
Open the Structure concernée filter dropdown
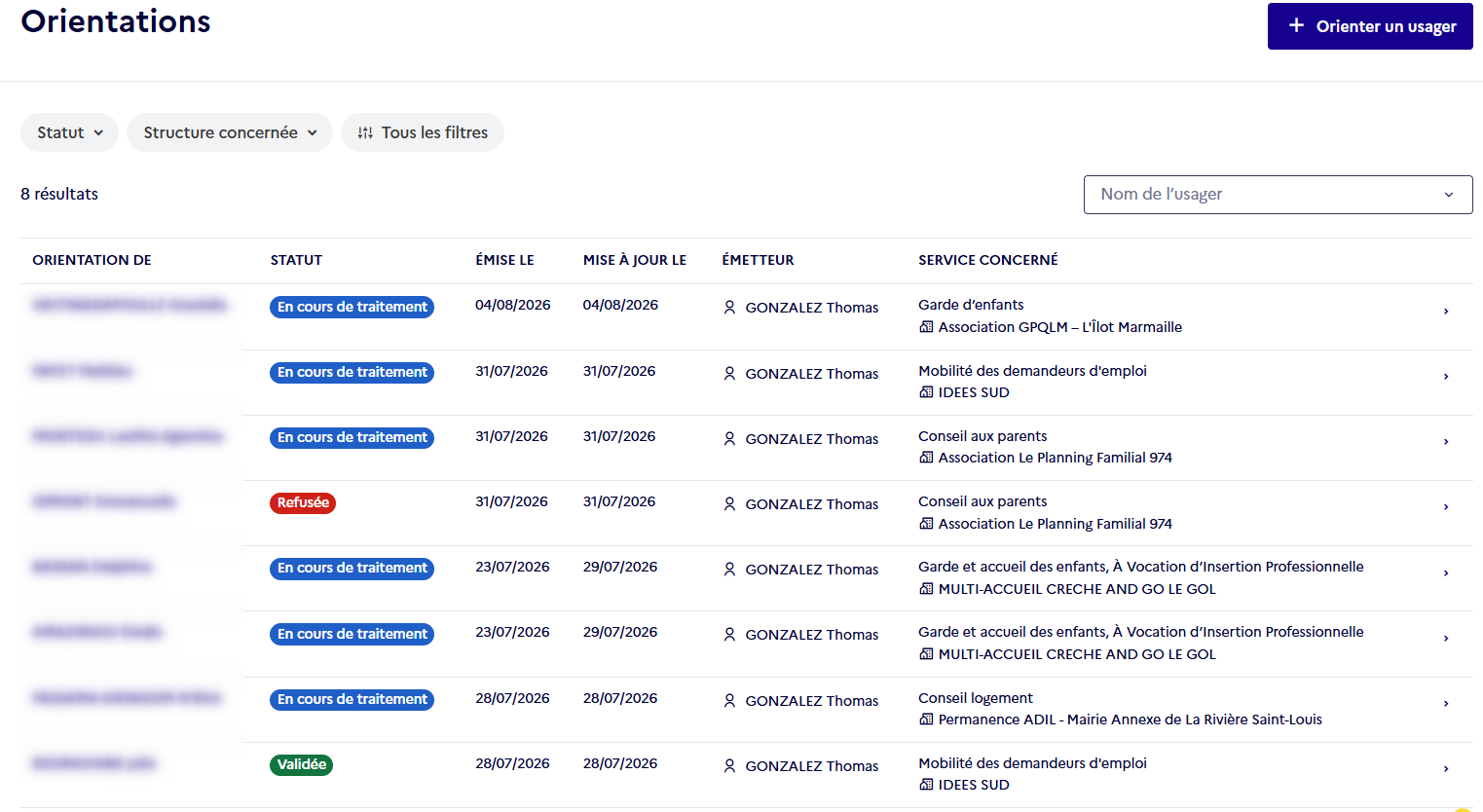(230, 132)
